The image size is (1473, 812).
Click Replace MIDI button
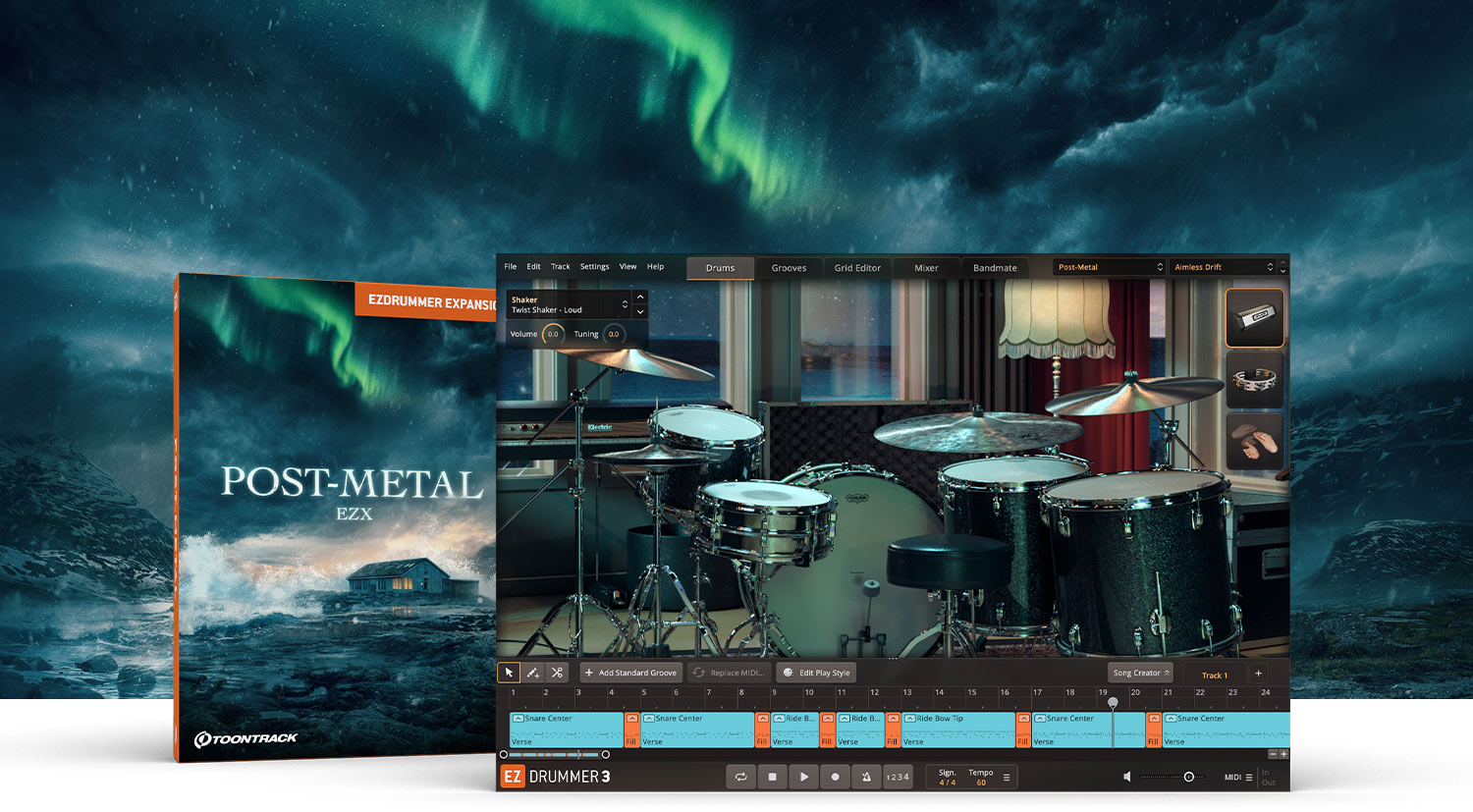[729, 673]
